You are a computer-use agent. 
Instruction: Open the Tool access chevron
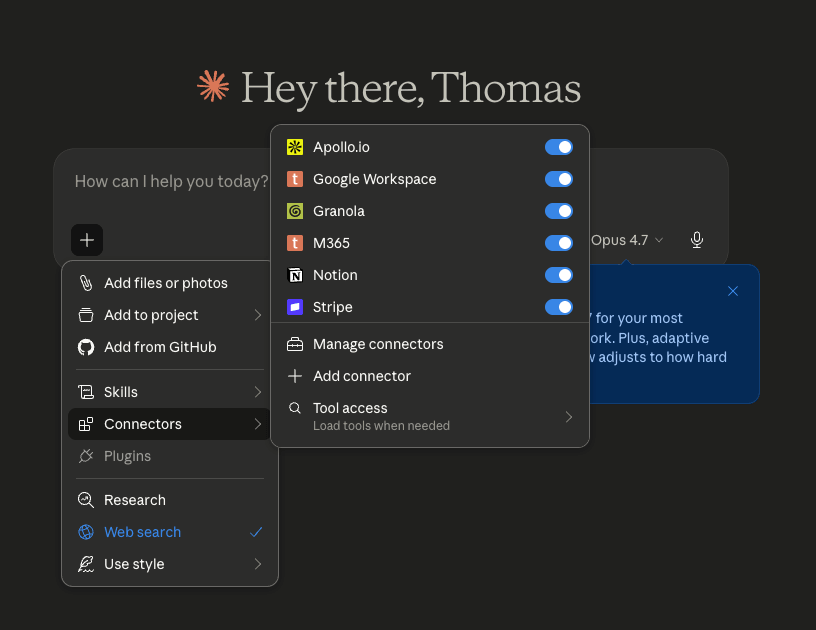pos(569,417)
